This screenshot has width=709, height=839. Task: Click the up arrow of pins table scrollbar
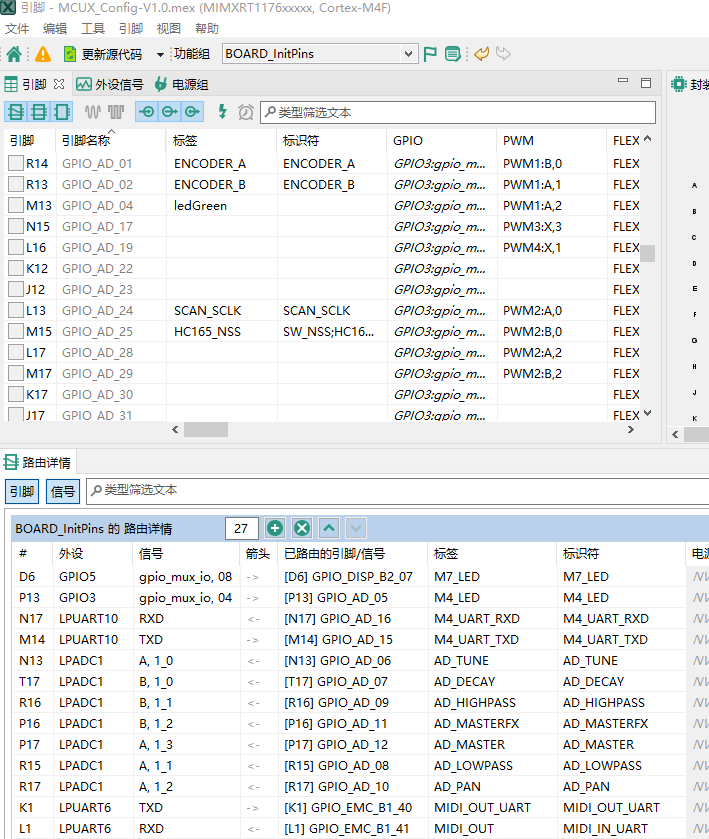pyautogui.click(x=647, y=139)
